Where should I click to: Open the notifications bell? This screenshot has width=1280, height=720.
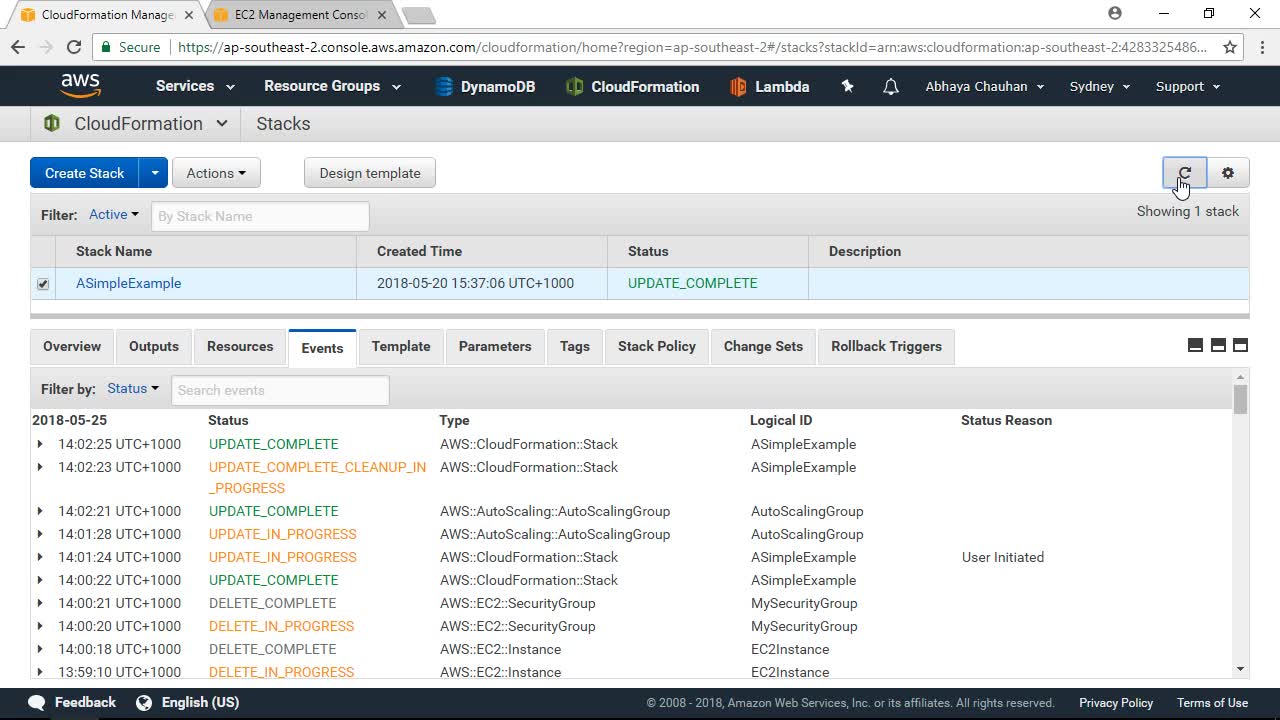pyautogui.click(x=891, y=87)
